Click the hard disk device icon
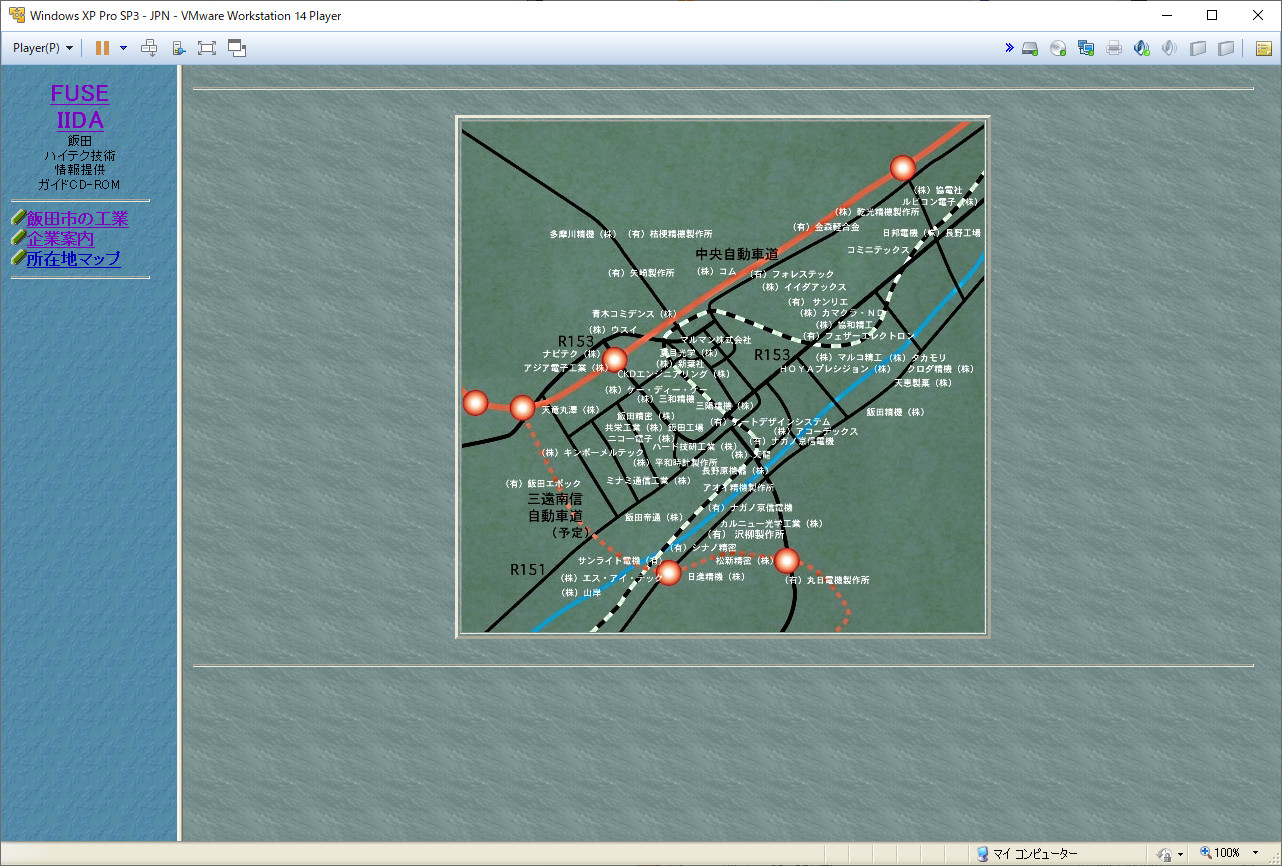The image size is (1282, 866). point(1030,48)
